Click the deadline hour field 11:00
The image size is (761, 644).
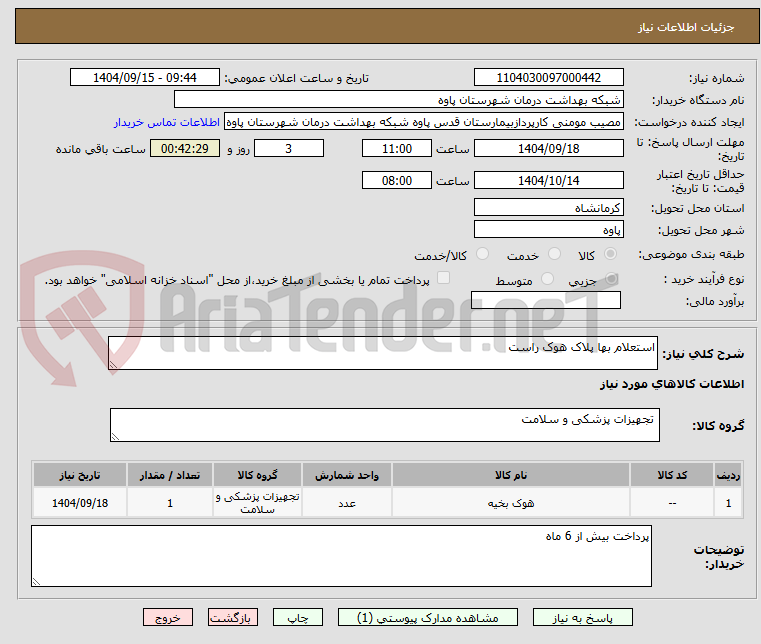(397, 149)
